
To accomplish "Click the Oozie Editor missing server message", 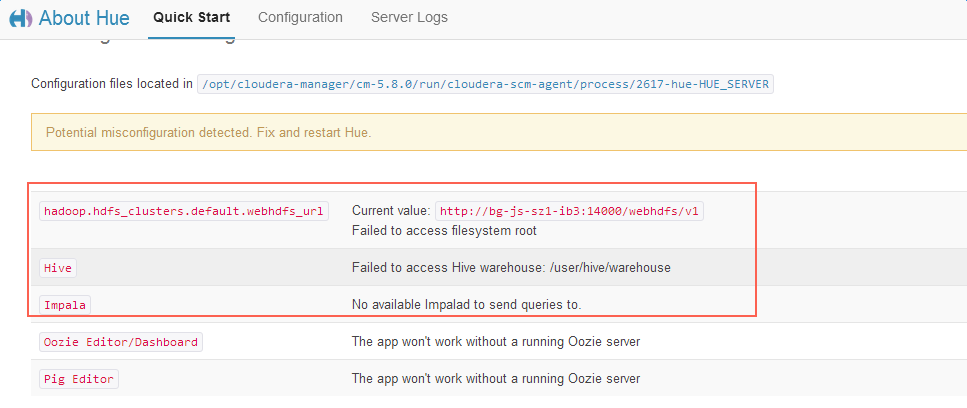I will 495,342.
